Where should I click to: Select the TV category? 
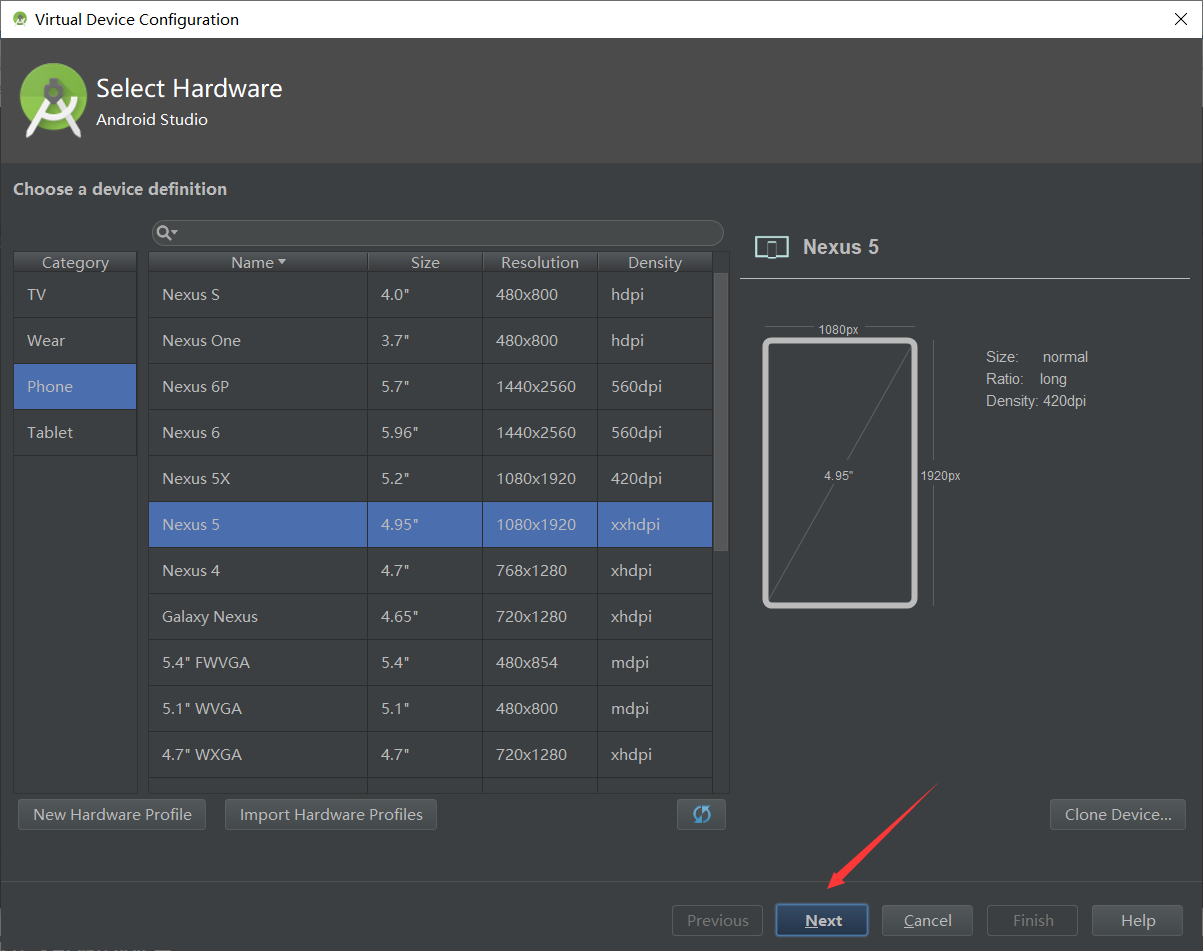tap(75, 295)
